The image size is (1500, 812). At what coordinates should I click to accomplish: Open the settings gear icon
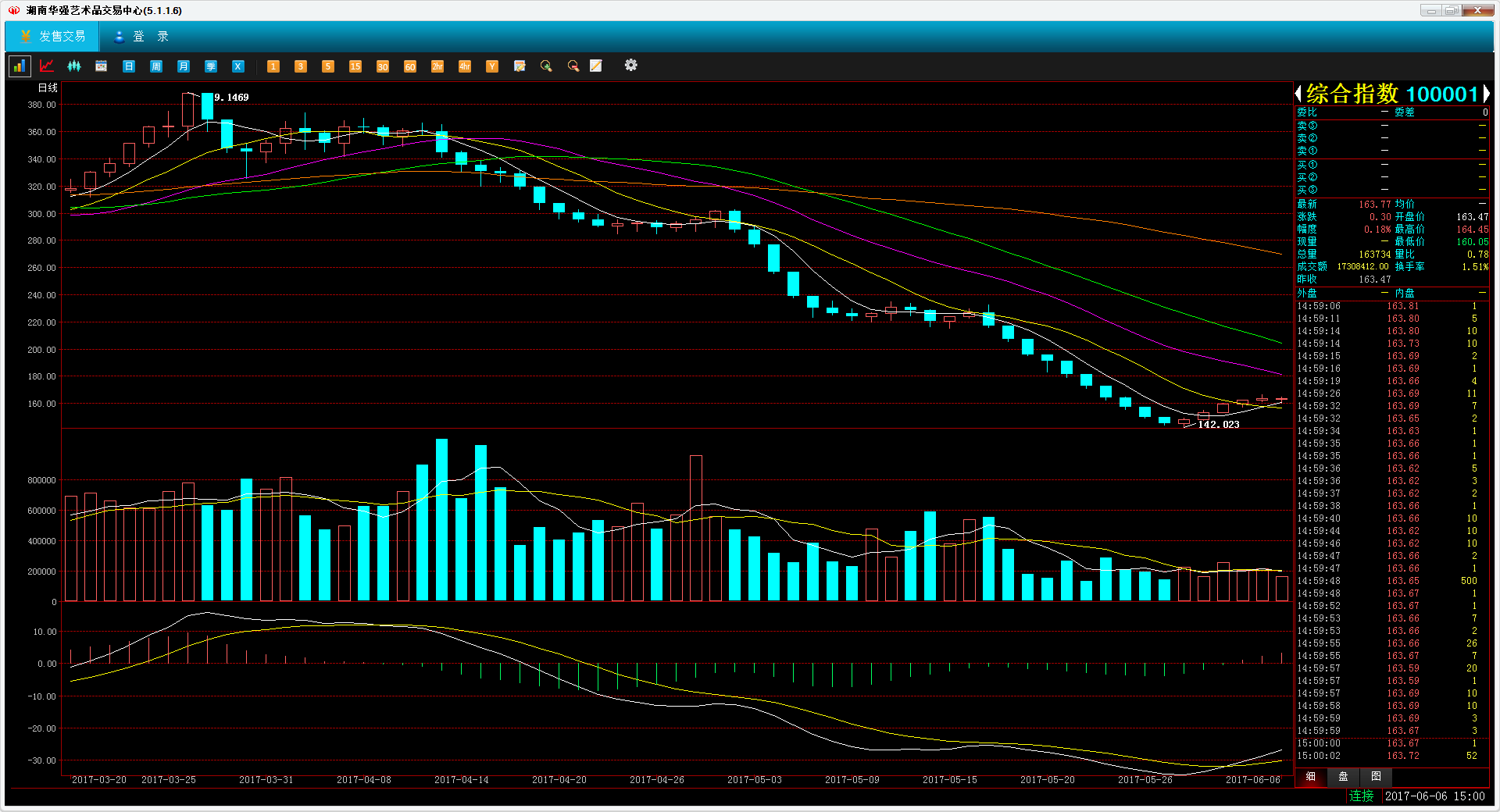coord(631,66)
